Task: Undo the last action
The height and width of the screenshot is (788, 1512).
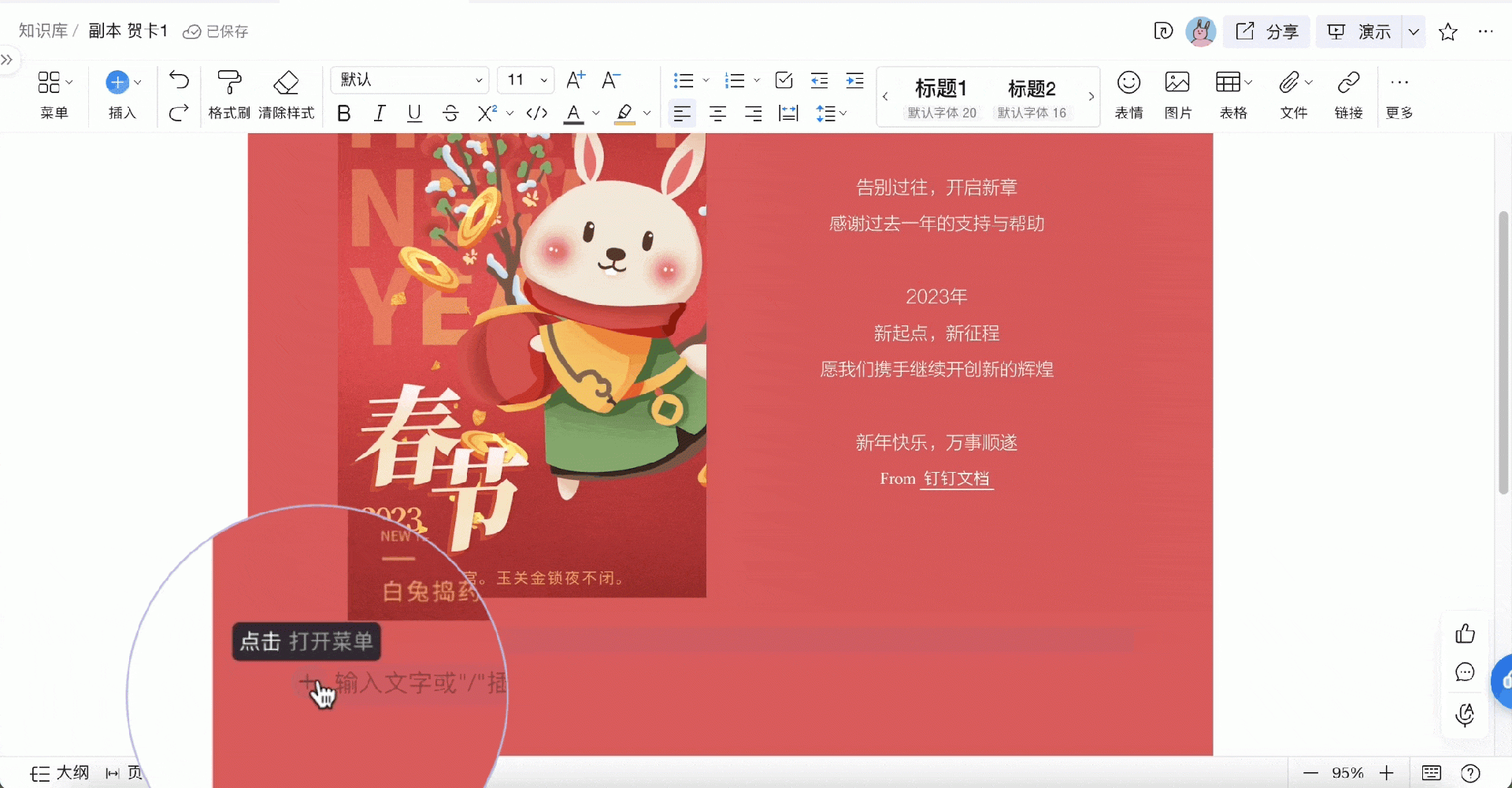Action: (179, 80)
